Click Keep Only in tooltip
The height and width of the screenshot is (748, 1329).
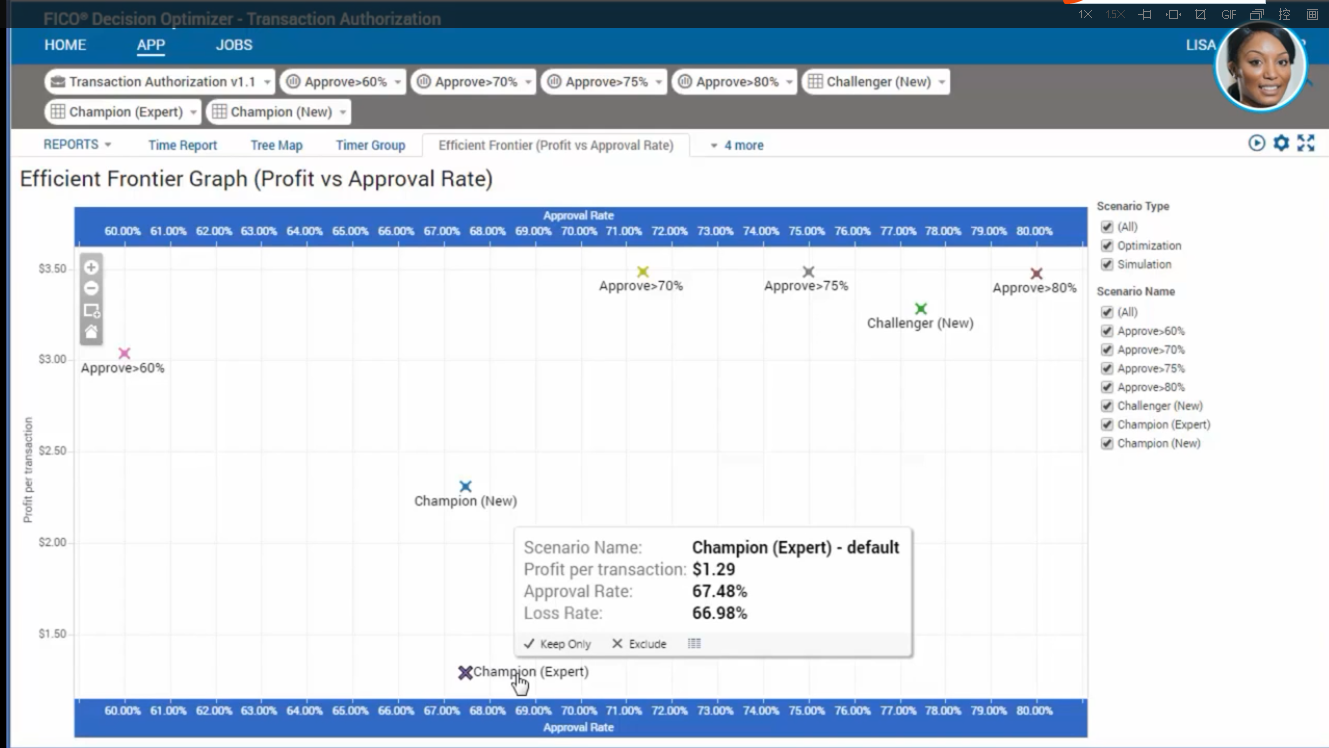pos(557,644)
